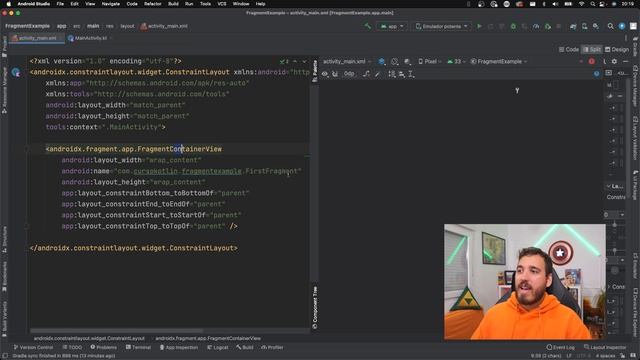Click blue help icon in design toolbar
This screenshot has height=360, width=640.
click(x=597, y=74)
